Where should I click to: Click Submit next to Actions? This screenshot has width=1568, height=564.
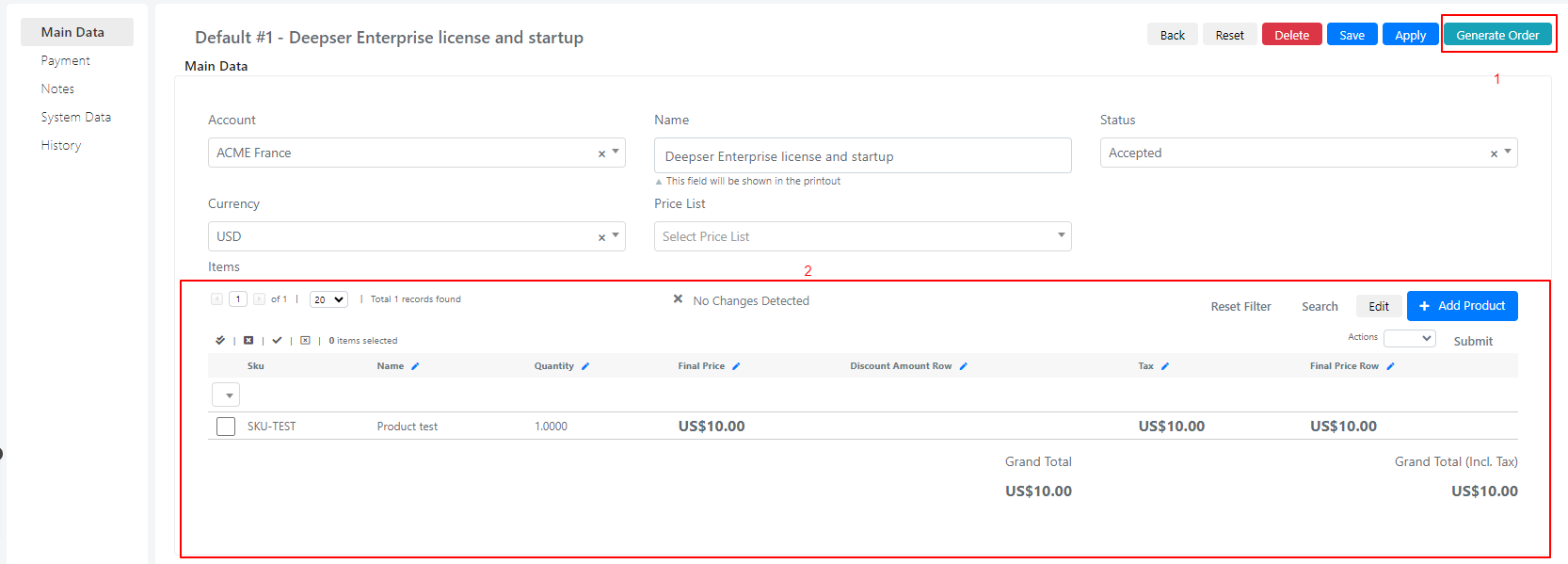coord(1473,341)
